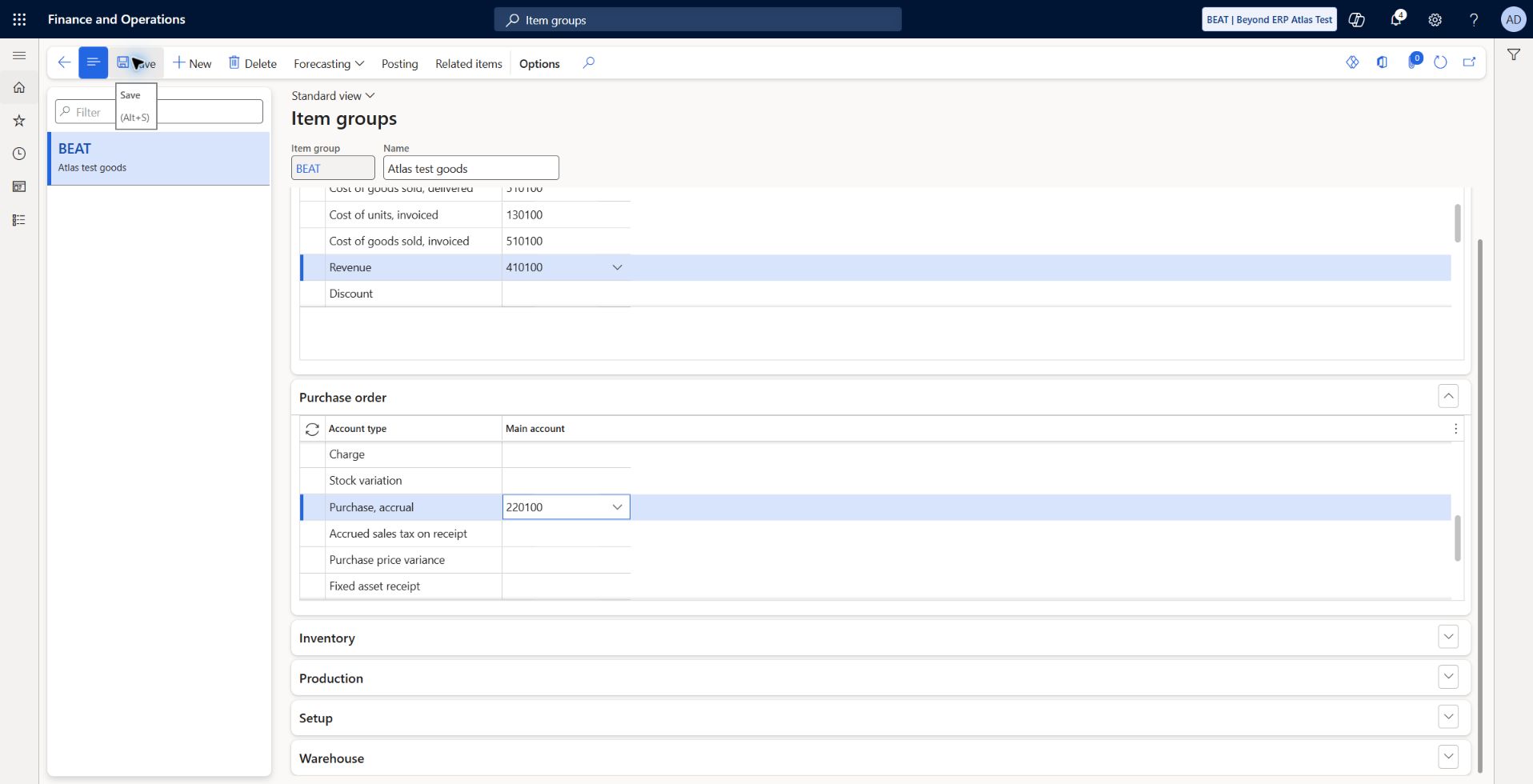Open Recent clock icon in sidebar
Screen dimensions: 1533x784
point(19,154)
